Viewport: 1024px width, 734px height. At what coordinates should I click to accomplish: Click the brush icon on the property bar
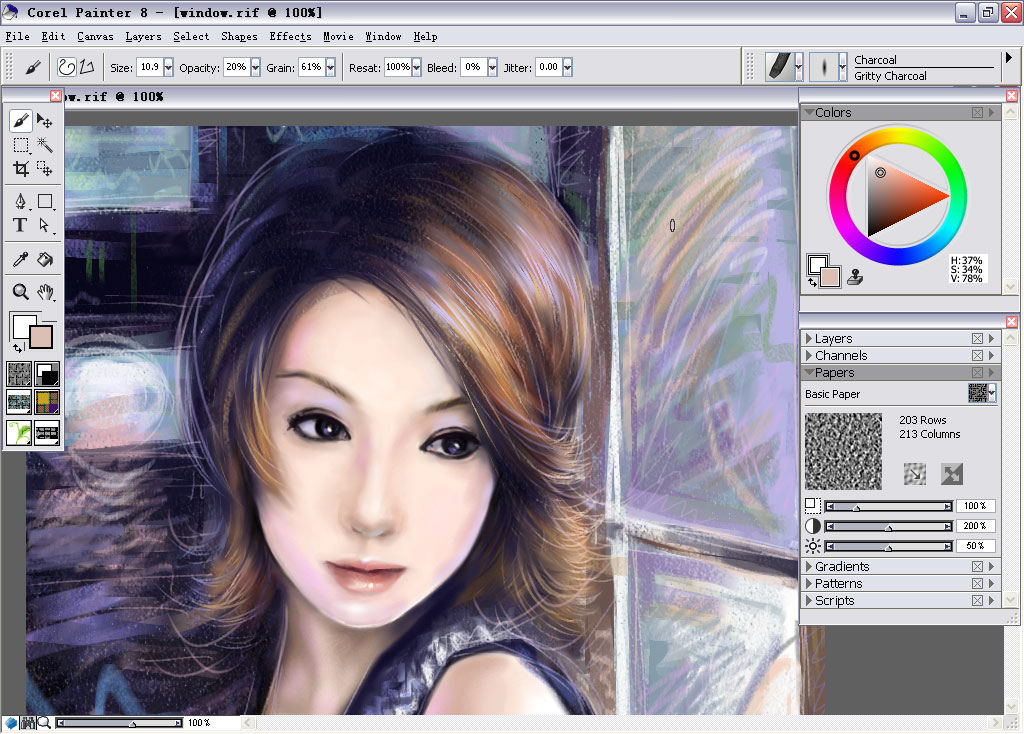pos(33,67)
